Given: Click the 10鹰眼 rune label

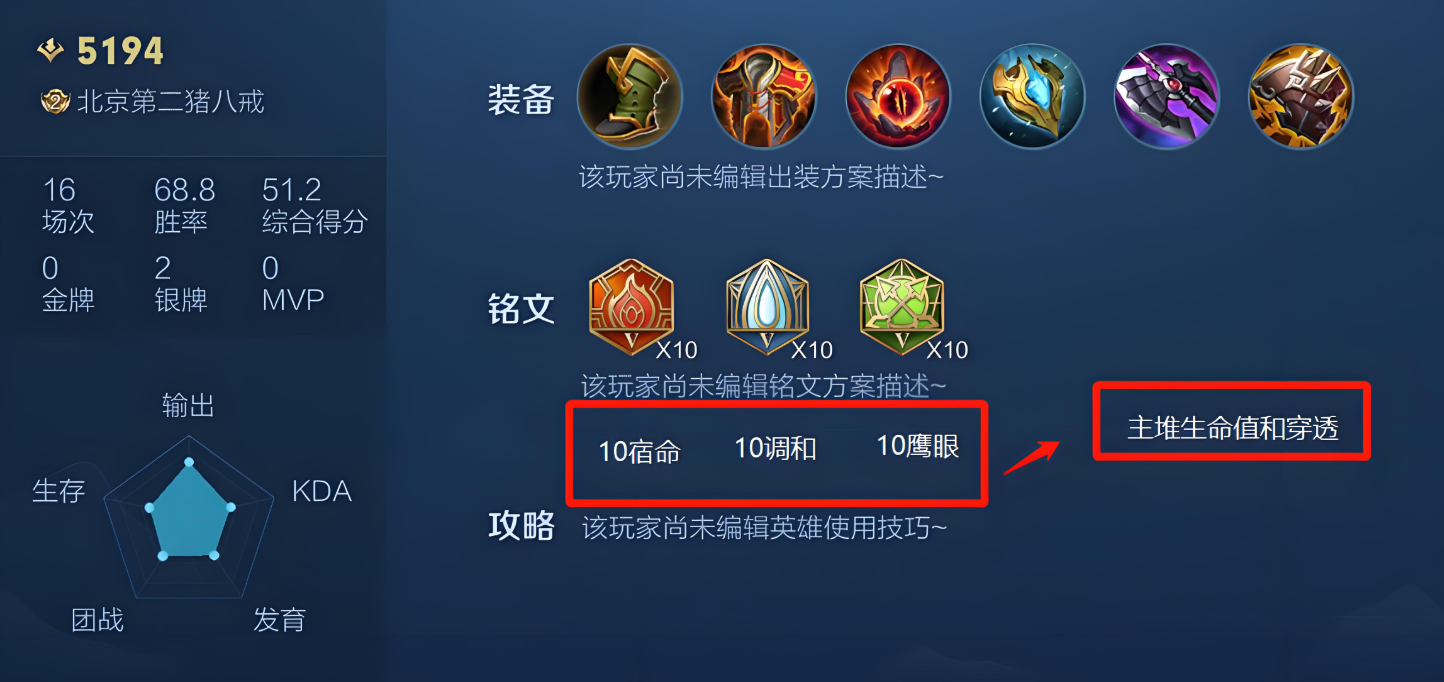Looking at the screenshot, I should (918, 446).
